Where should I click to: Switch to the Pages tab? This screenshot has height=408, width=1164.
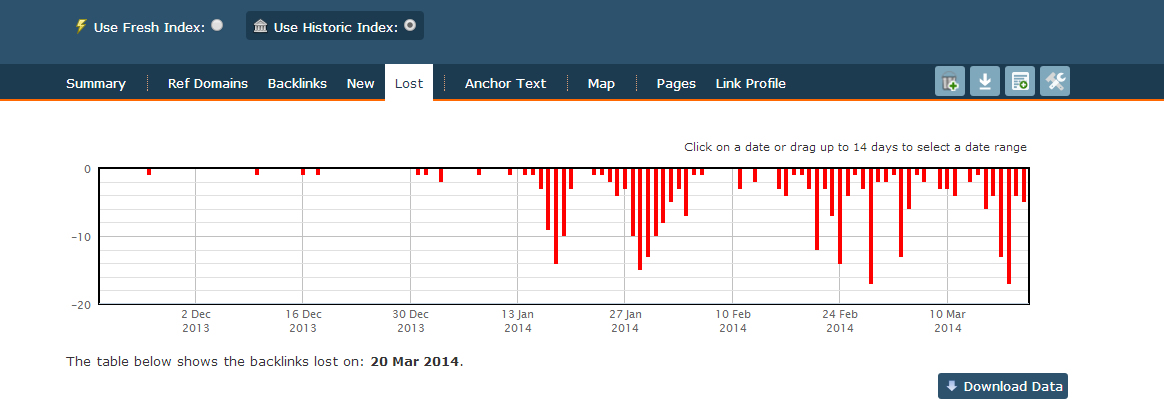pos(676,84)
